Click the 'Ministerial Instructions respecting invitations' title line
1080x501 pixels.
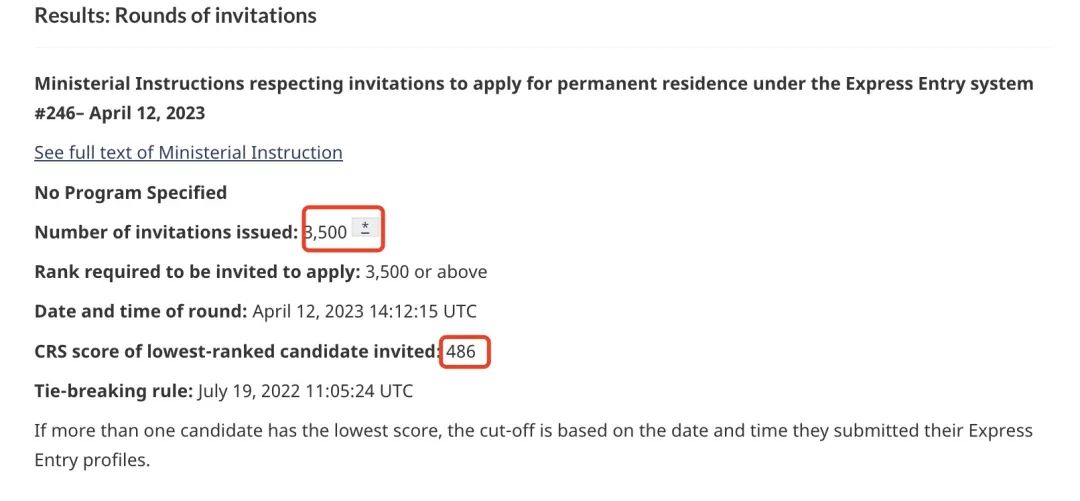tap(400, 83)
